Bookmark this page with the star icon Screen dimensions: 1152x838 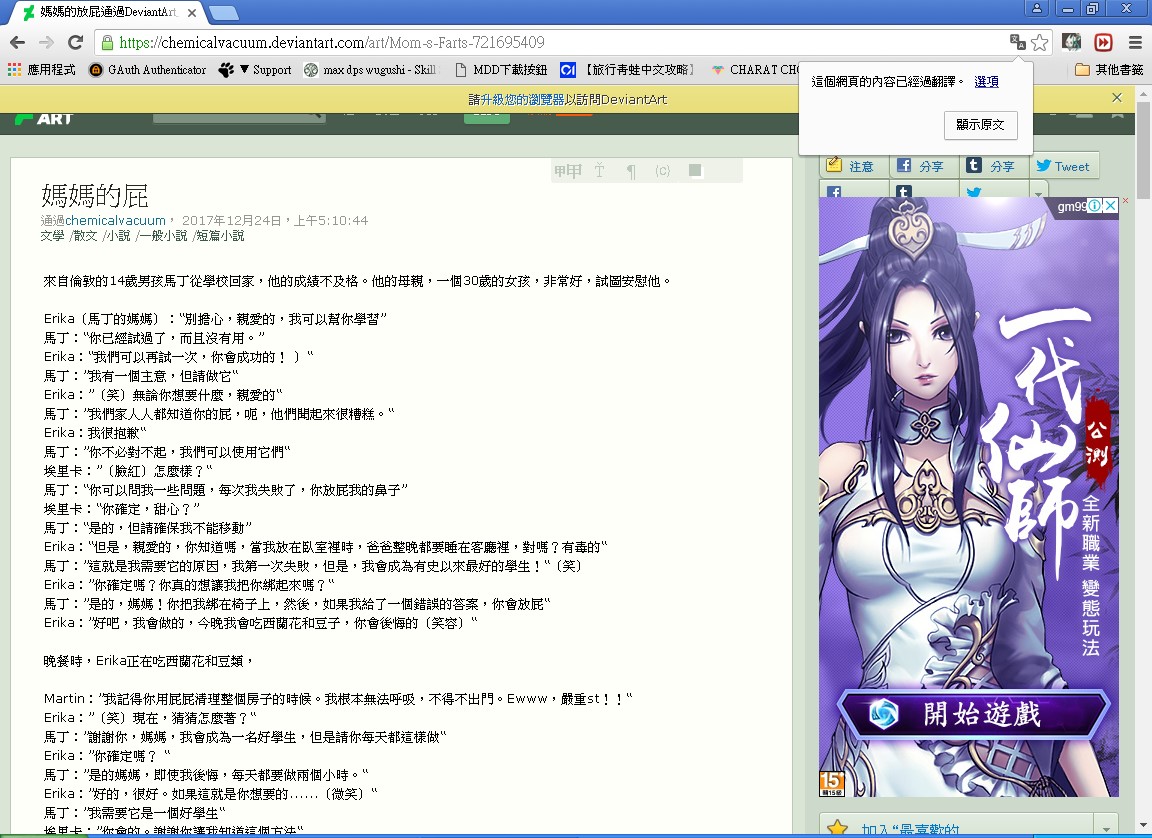click(x=1040, y=42)
